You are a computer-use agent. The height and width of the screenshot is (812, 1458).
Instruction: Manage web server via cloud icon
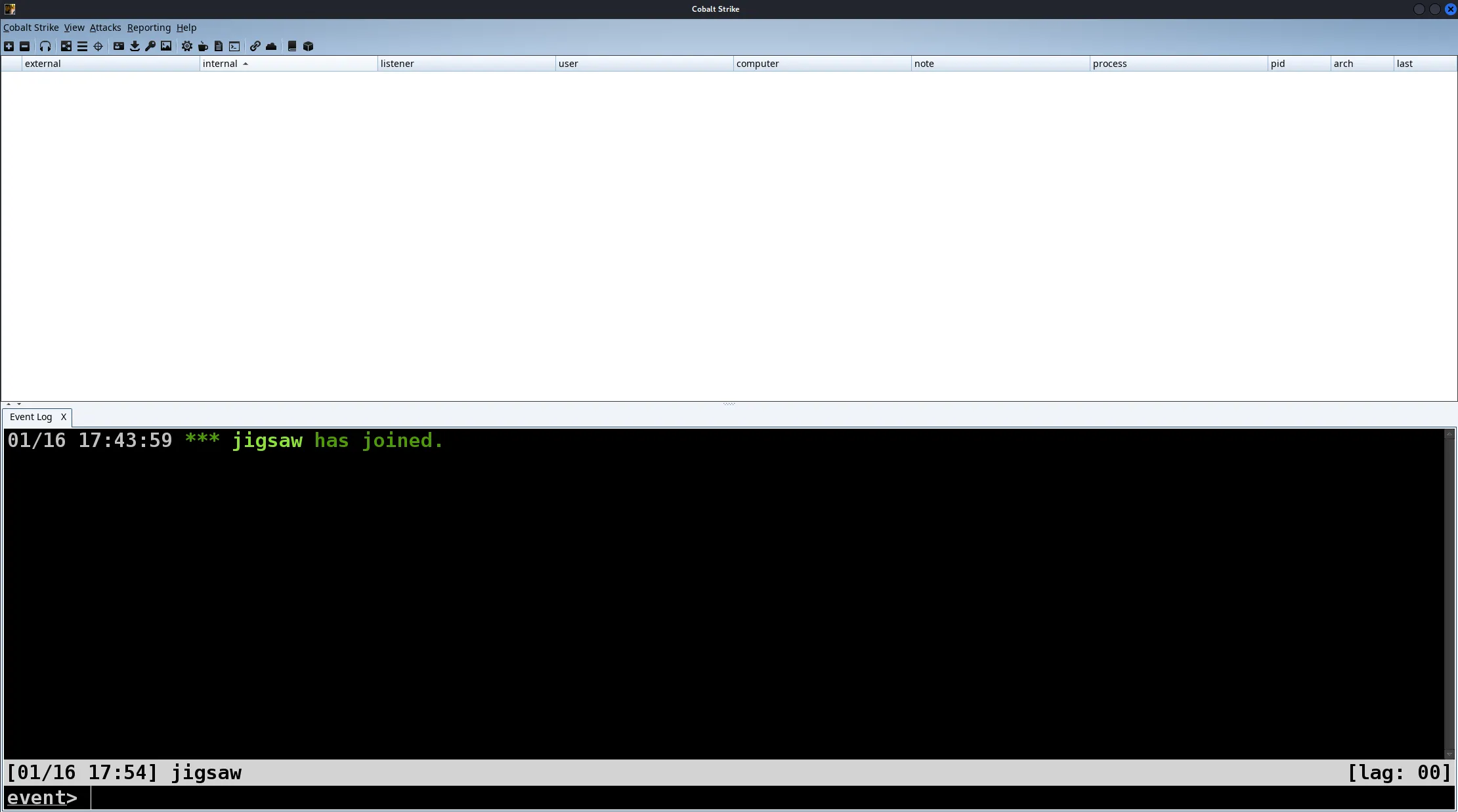[x=271, y=46]
